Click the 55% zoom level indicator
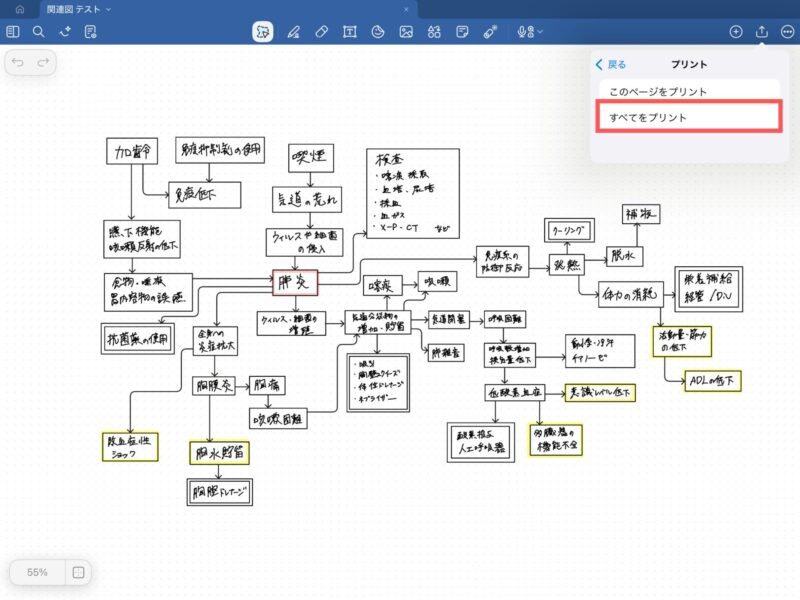 [x=38, y=573]
